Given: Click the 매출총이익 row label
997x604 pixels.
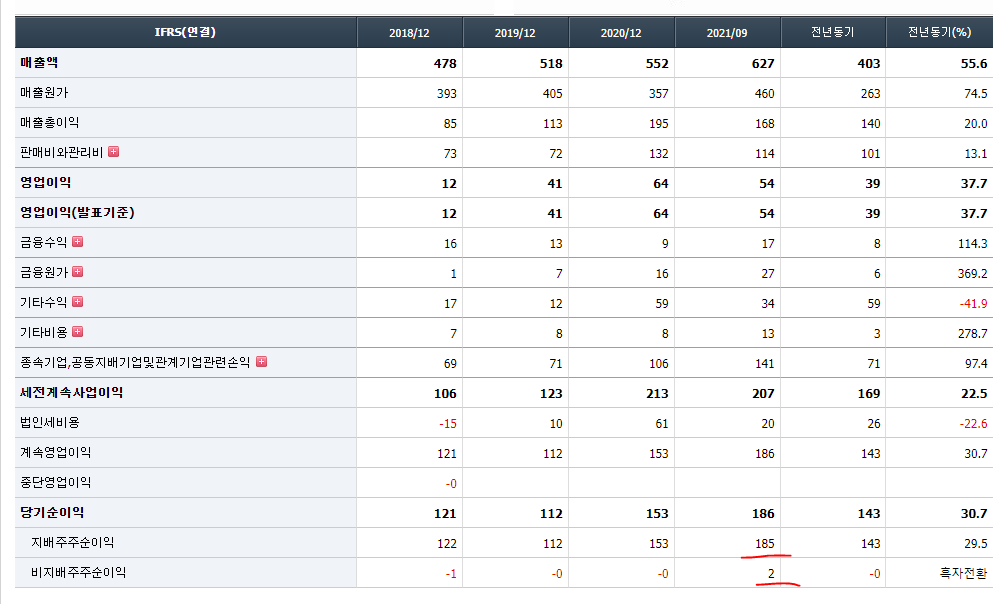Looking at the screenshot, I should click(x=50, y=122).
